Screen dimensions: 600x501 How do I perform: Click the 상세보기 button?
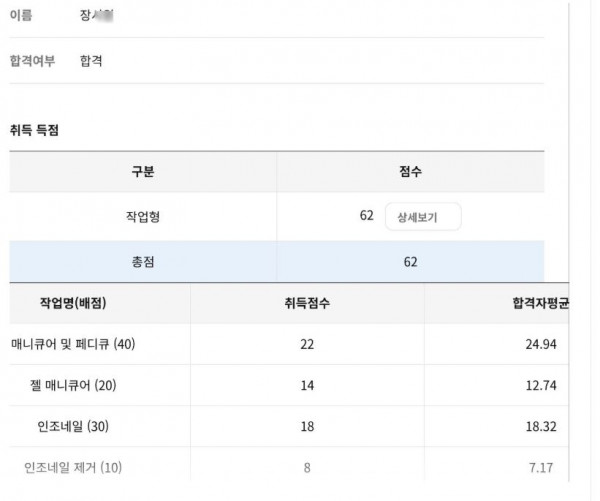423,217
